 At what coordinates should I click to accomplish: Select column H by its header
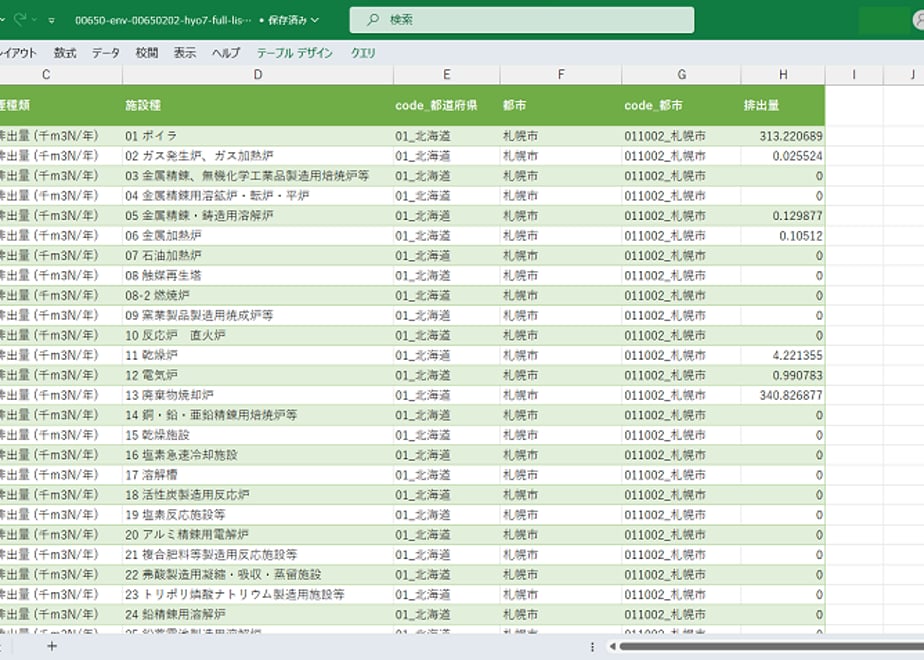(x=783, y=75)
